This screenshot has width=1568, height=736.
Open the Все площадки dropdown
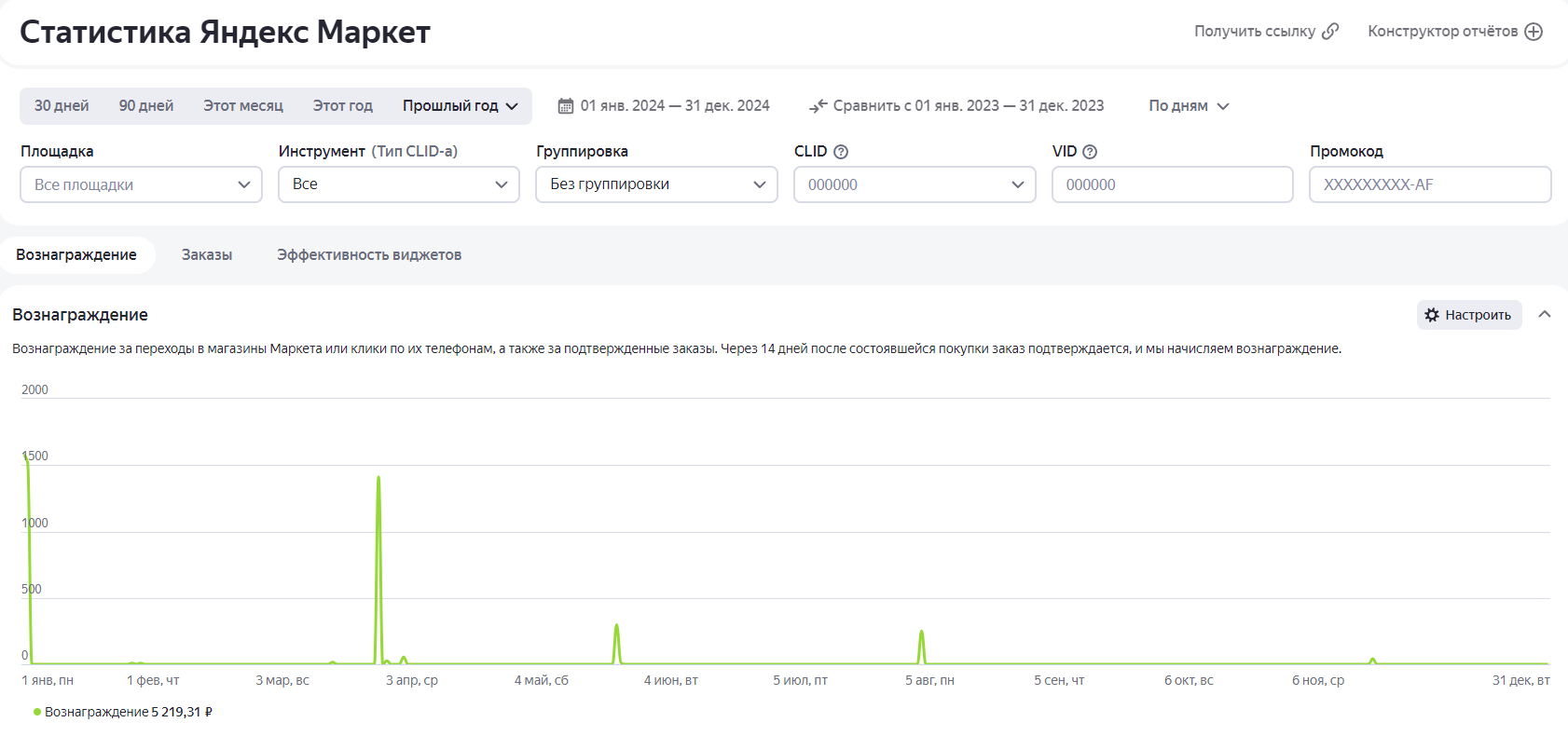pos(141,184)
